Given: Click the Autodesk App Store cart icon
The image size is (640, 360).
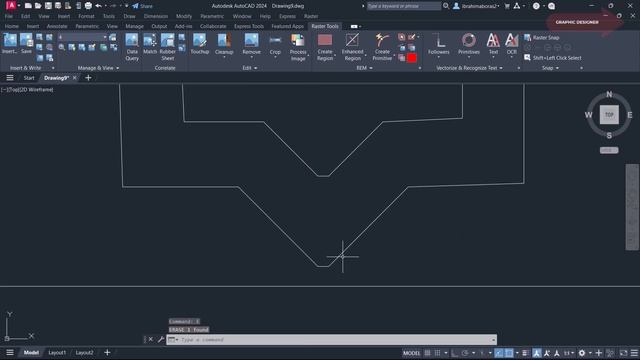Looking at the screenshot, I should pyautogui.click(x=507, y=6).
